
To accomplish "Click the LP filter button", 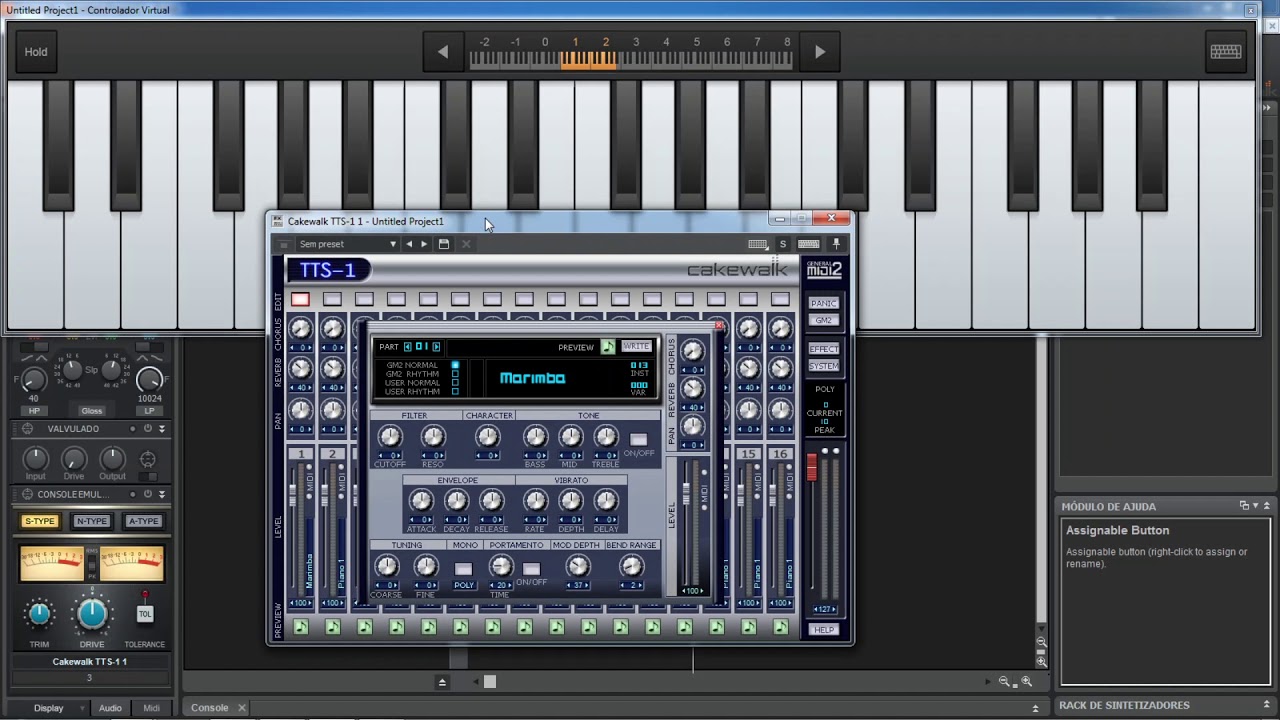I will (x=150, y=411).
